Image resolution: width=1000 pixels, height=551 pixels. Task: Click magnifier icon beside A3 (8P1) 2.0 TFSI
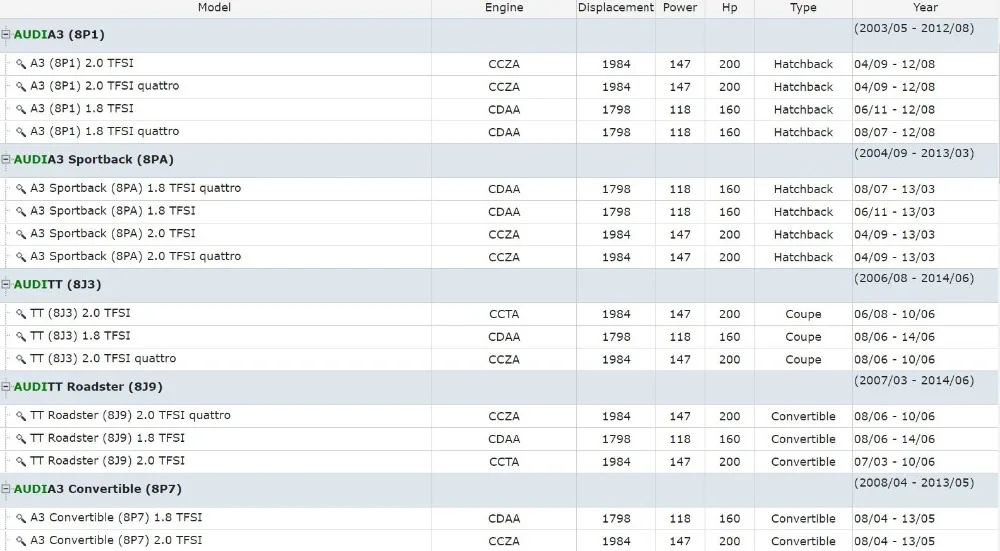(21, 64)
